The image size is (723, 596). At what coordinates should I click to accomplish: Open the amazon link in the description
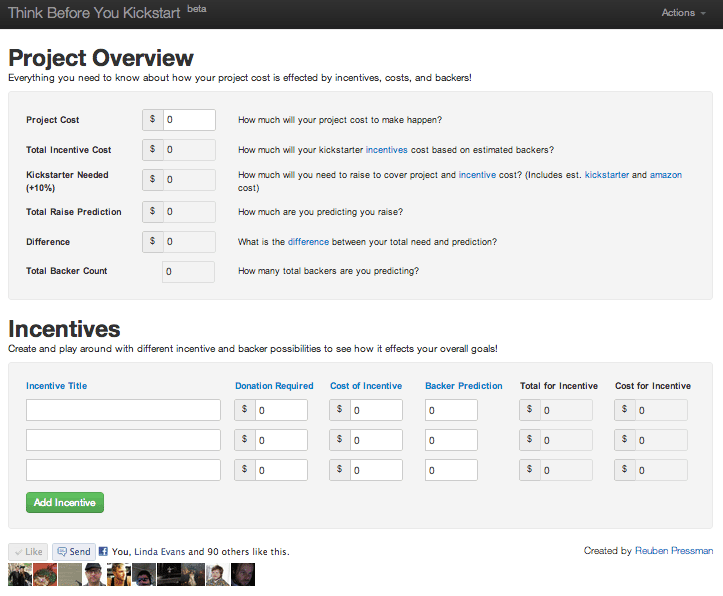[666, 175]
